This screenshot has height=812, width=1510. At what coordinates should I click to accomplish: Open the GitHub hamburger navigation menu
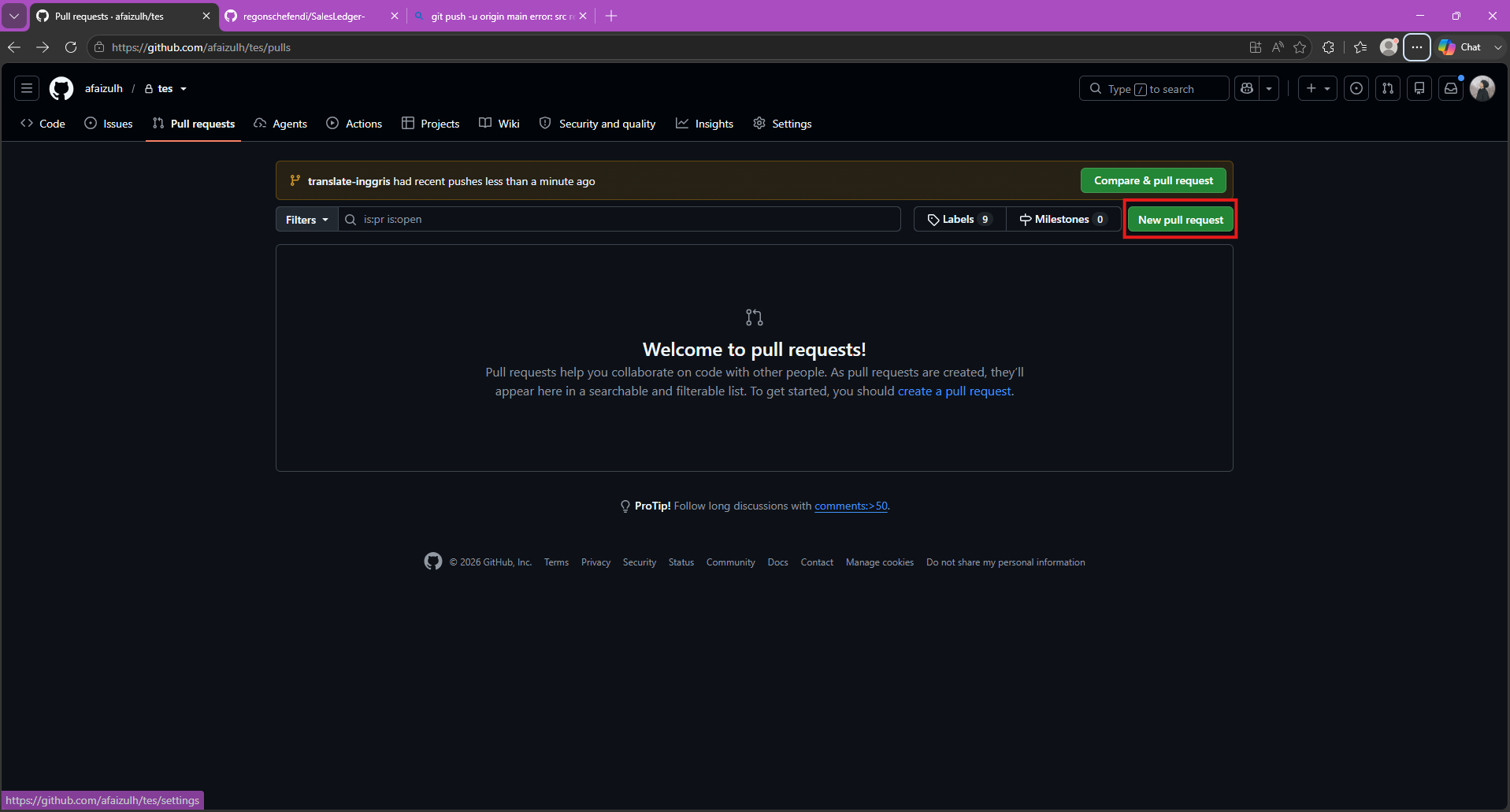[27, 88]
